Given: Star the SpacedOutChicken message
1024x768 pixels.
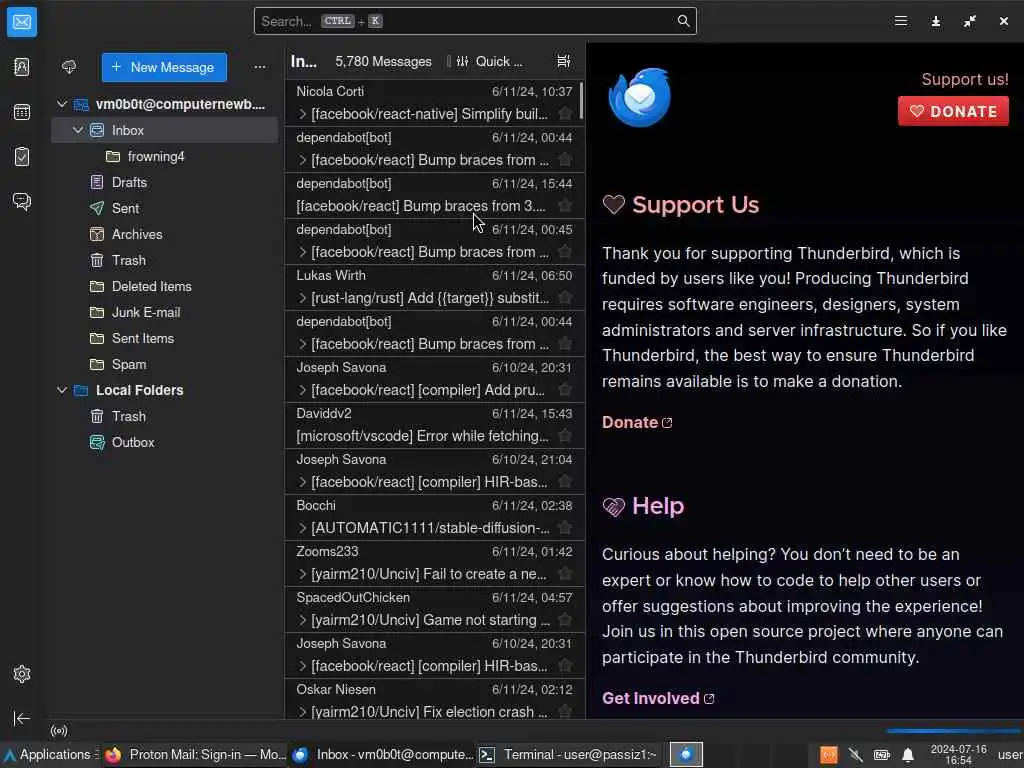Looking at the screenshot, I should pyautogui.click(x=565, y=620).
